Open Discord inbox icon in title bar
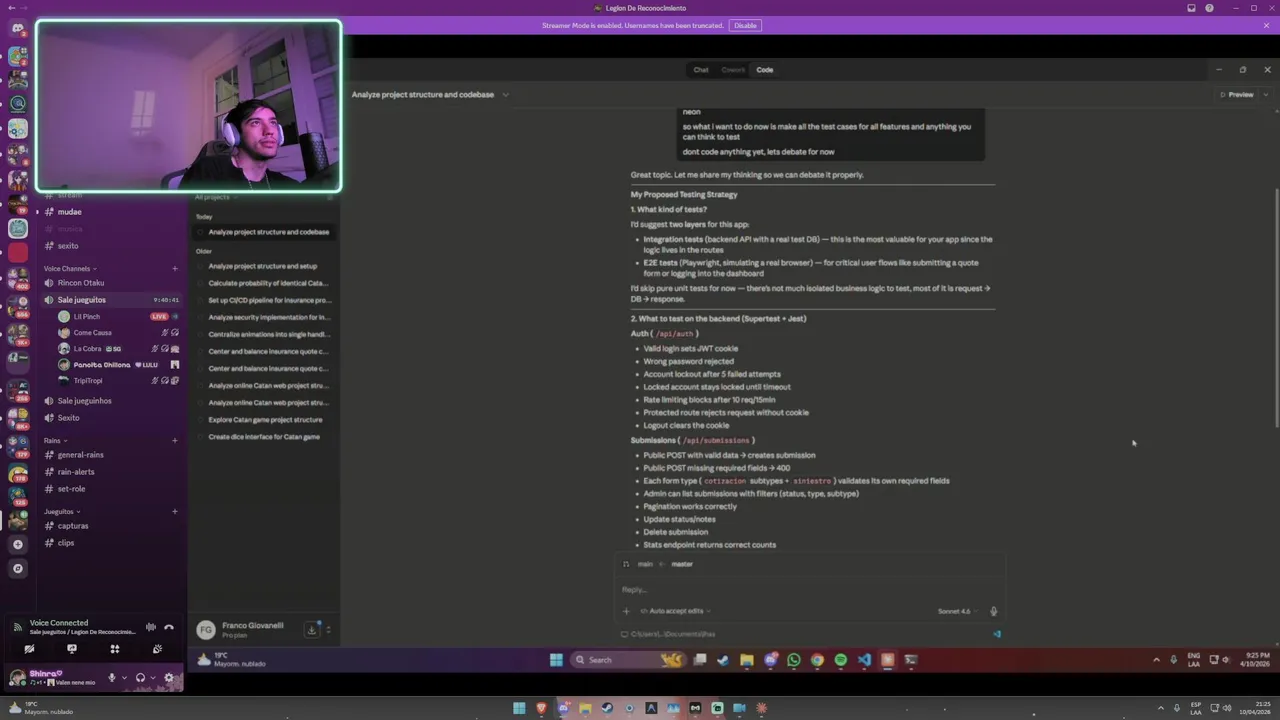1280x720 pixels. [1191, 8]
